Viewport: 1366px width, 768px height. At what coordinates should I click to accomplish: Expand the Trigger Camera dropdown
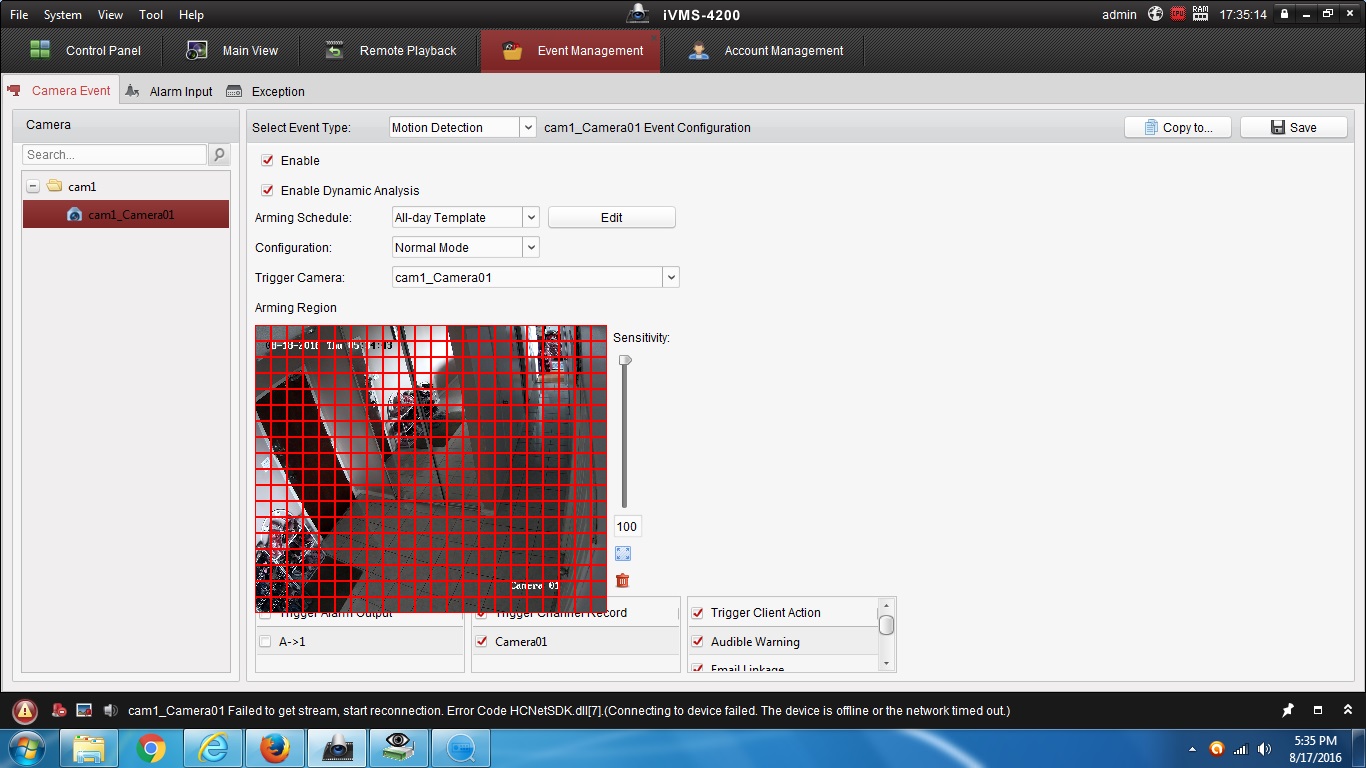[671, 278]
